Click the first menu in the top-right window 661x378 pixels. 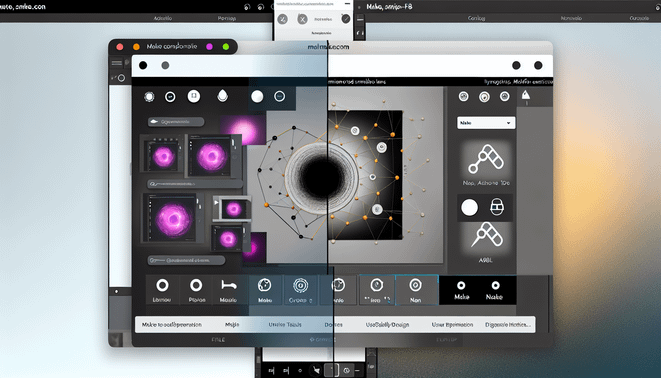coord(476,18)
